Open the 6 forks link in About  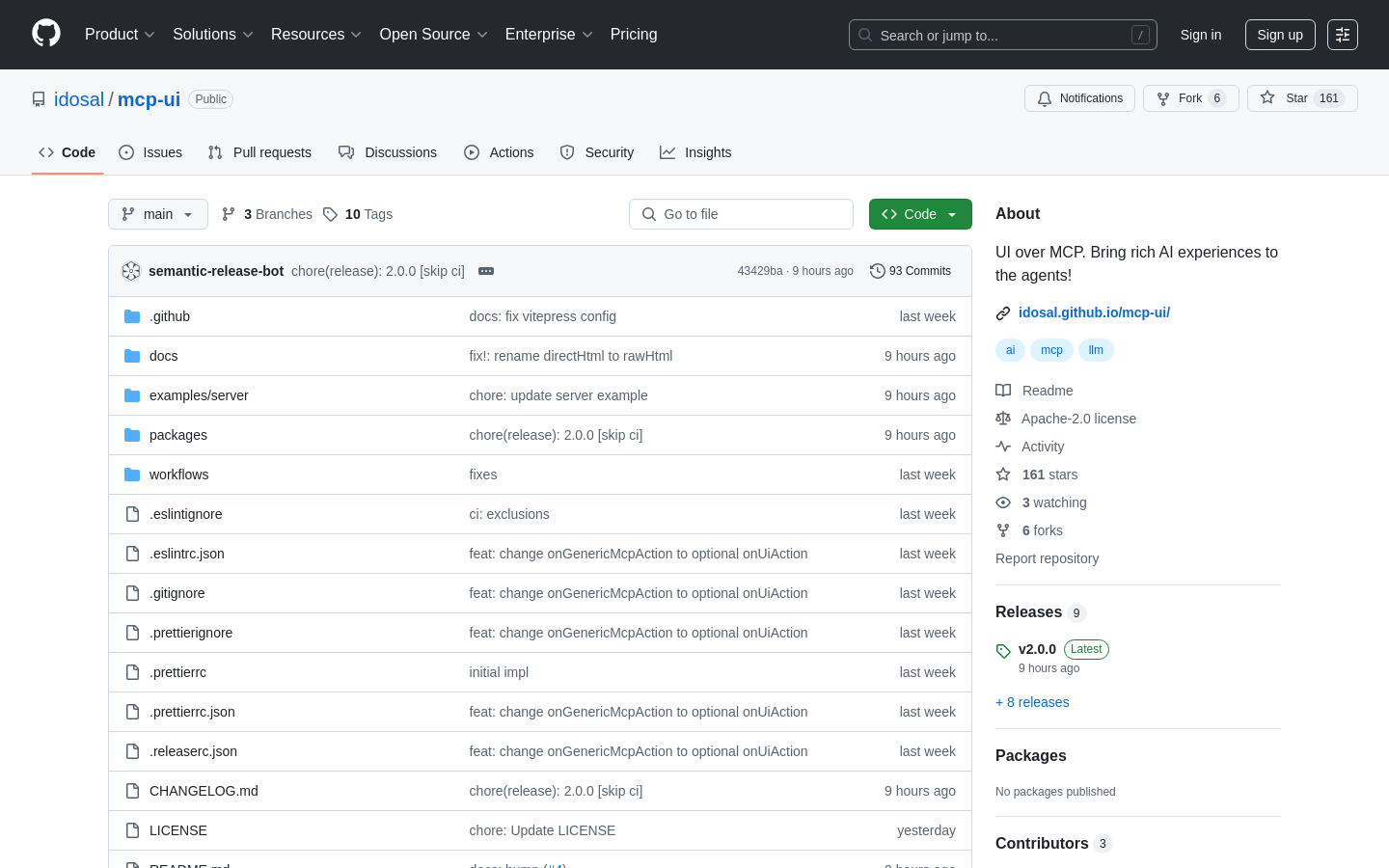point(1042,530)
